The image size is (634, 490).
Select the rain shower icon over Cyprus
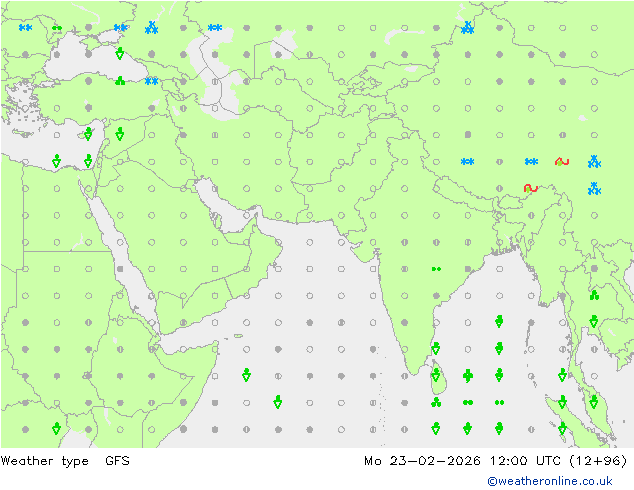coord(88,134)
